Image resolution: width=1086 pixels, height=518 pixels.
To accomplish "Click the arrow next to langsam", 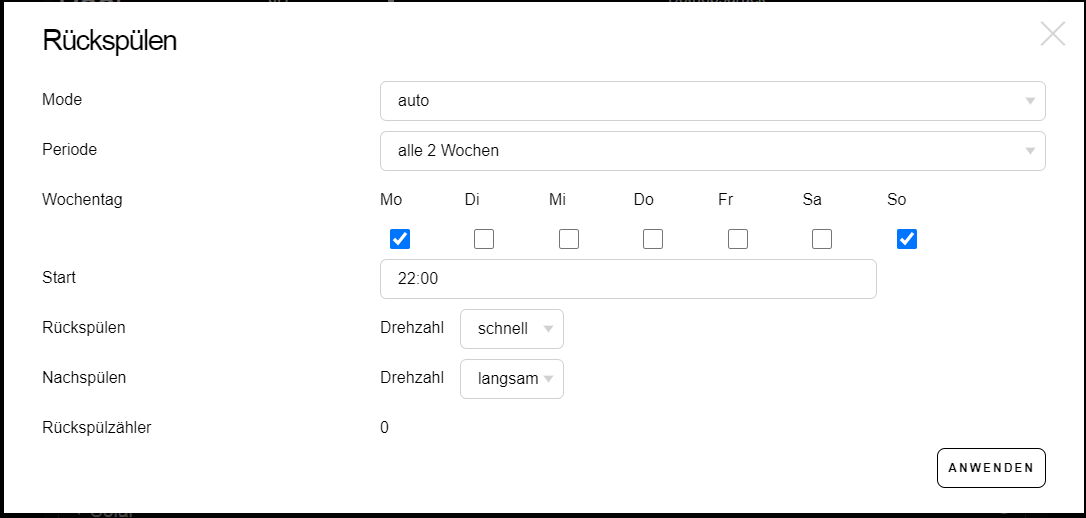I will 548,379.
